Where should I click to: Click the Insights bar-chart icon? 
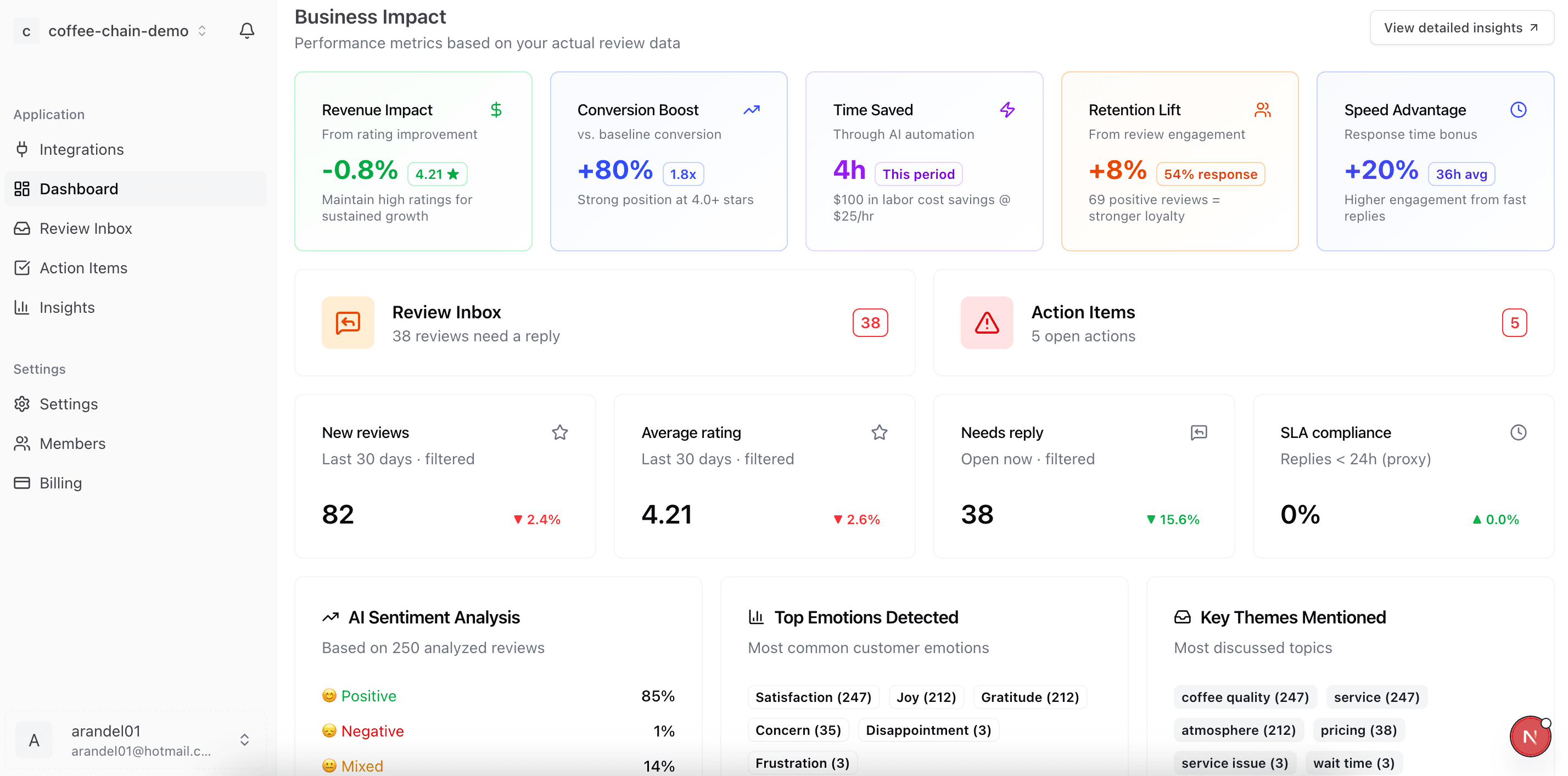22,307
